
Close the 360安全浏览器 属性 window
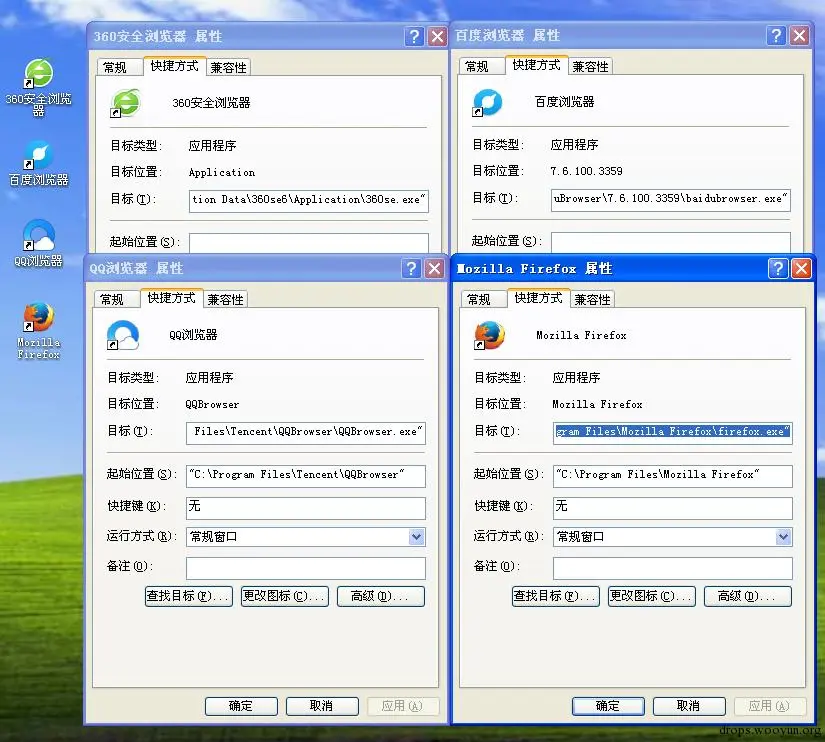[437, 36]
